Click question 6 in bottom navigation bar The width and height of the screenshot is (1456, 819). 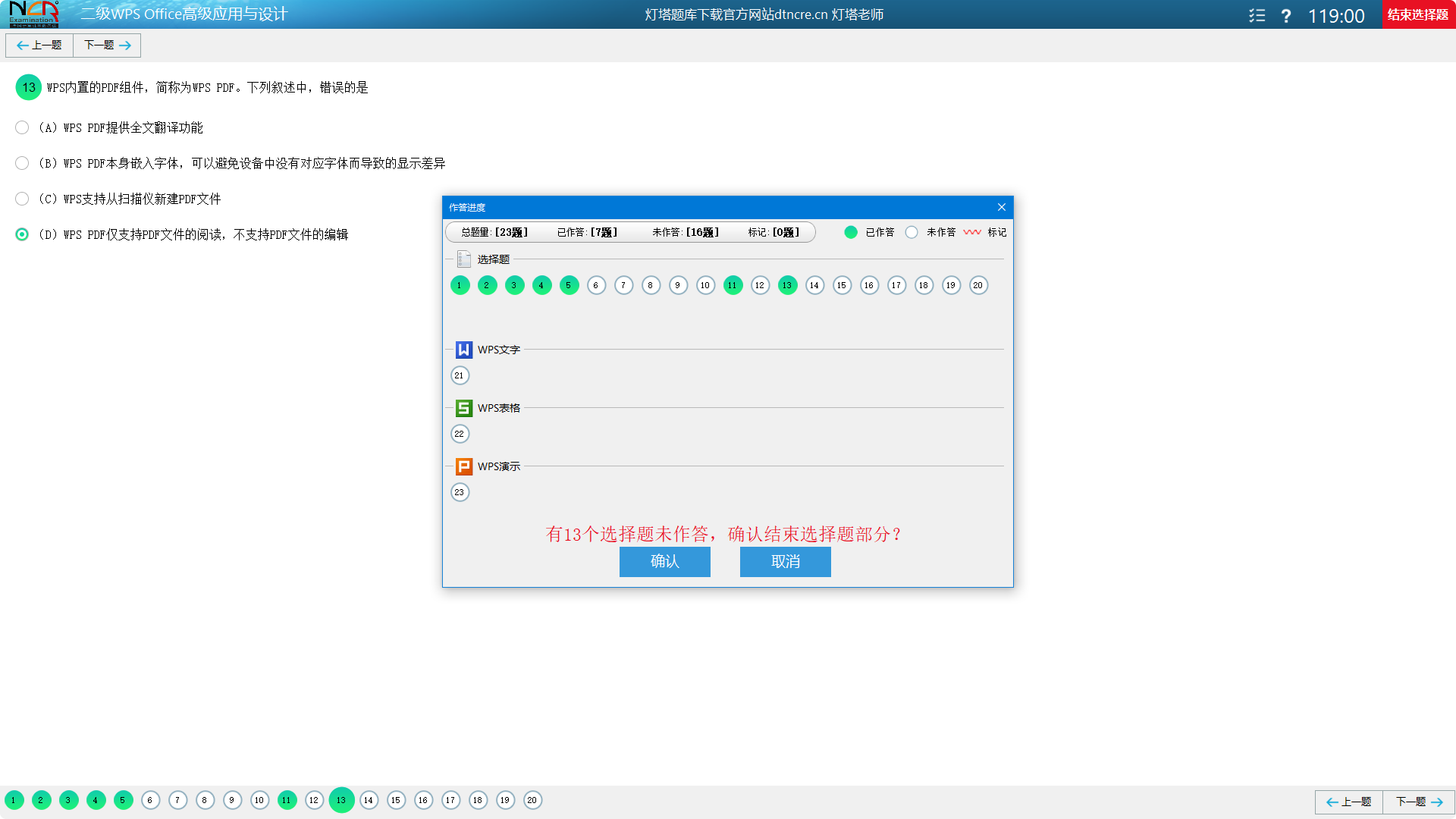tap(150, 800)
